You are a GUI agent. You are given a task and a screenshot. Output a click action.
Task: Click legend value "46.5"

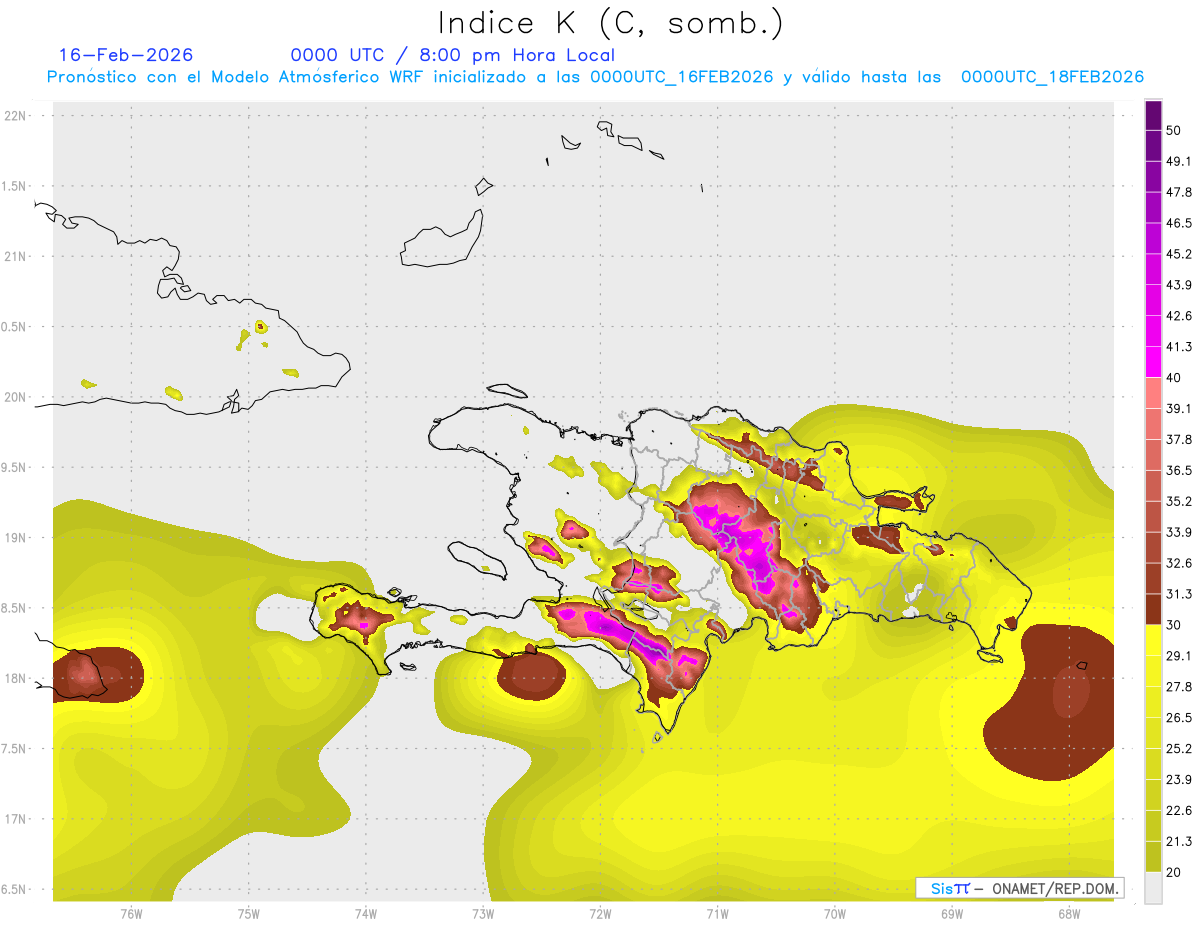coord(1179,223)
